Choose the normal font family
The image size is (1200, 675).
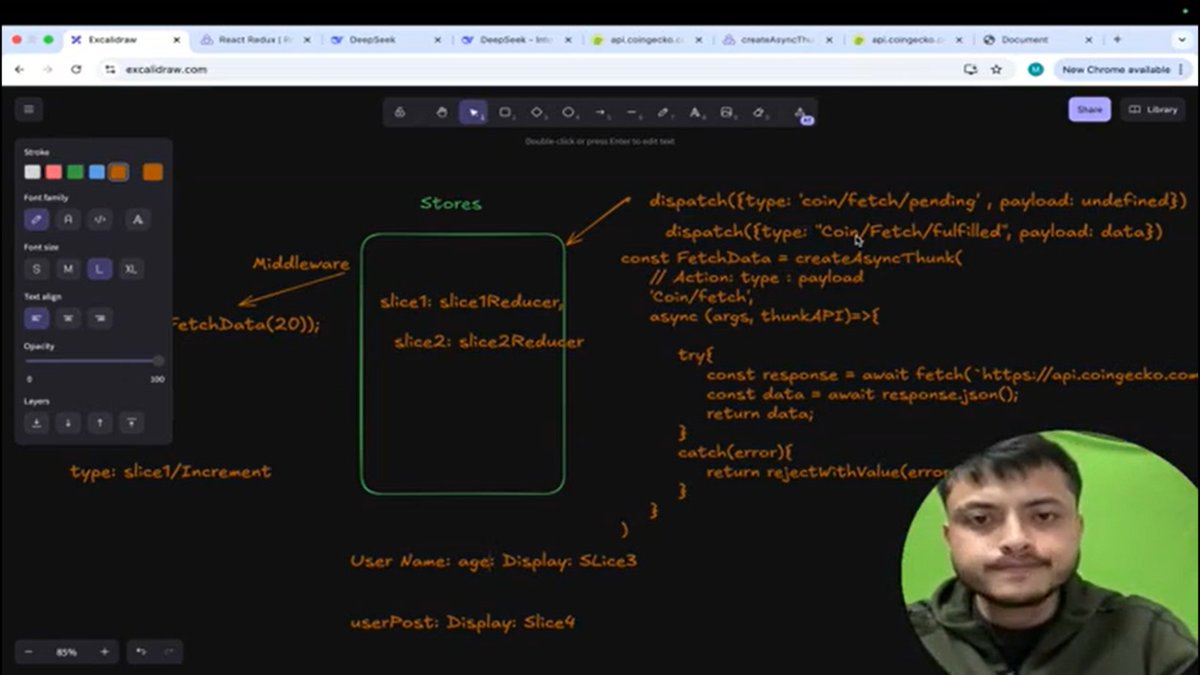coord(68,219)
